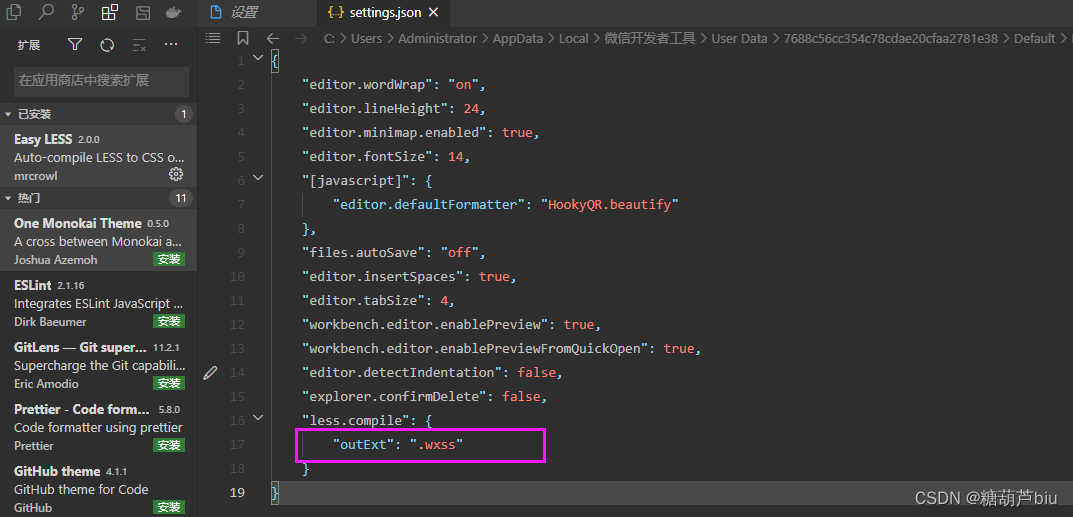
Task: Click line number 19 in gutter
Action: pyautogui.click(x=237, y=492)
